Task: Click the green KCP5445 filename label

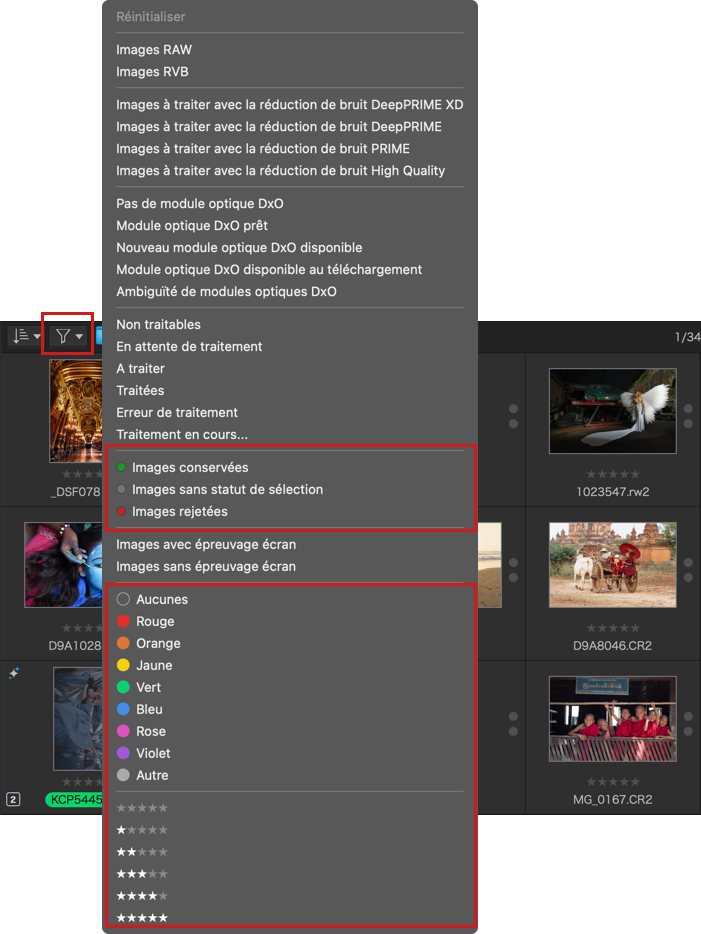Action: pyautogui.click(x=74, y=799)
